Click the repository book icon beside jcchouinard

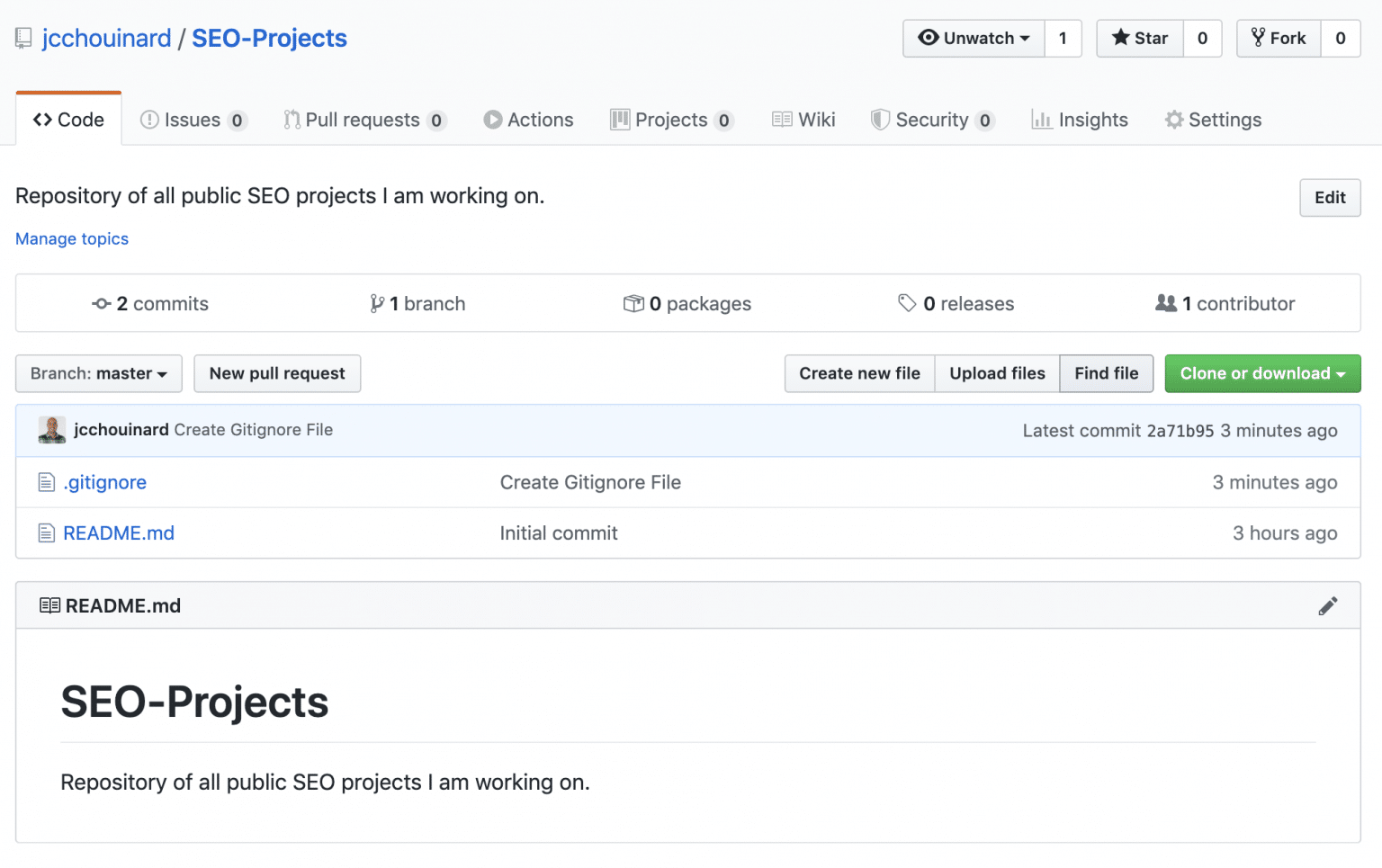[22, 38]
